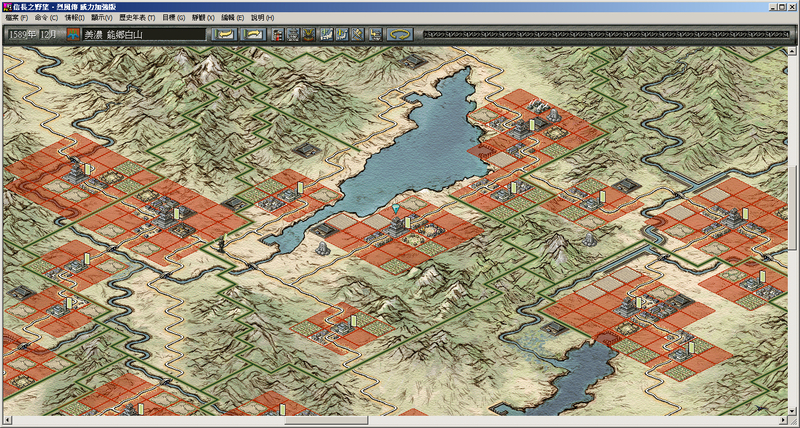
Task: Click the vertical scrollbar's up arrow
Action: pos(792,51)
